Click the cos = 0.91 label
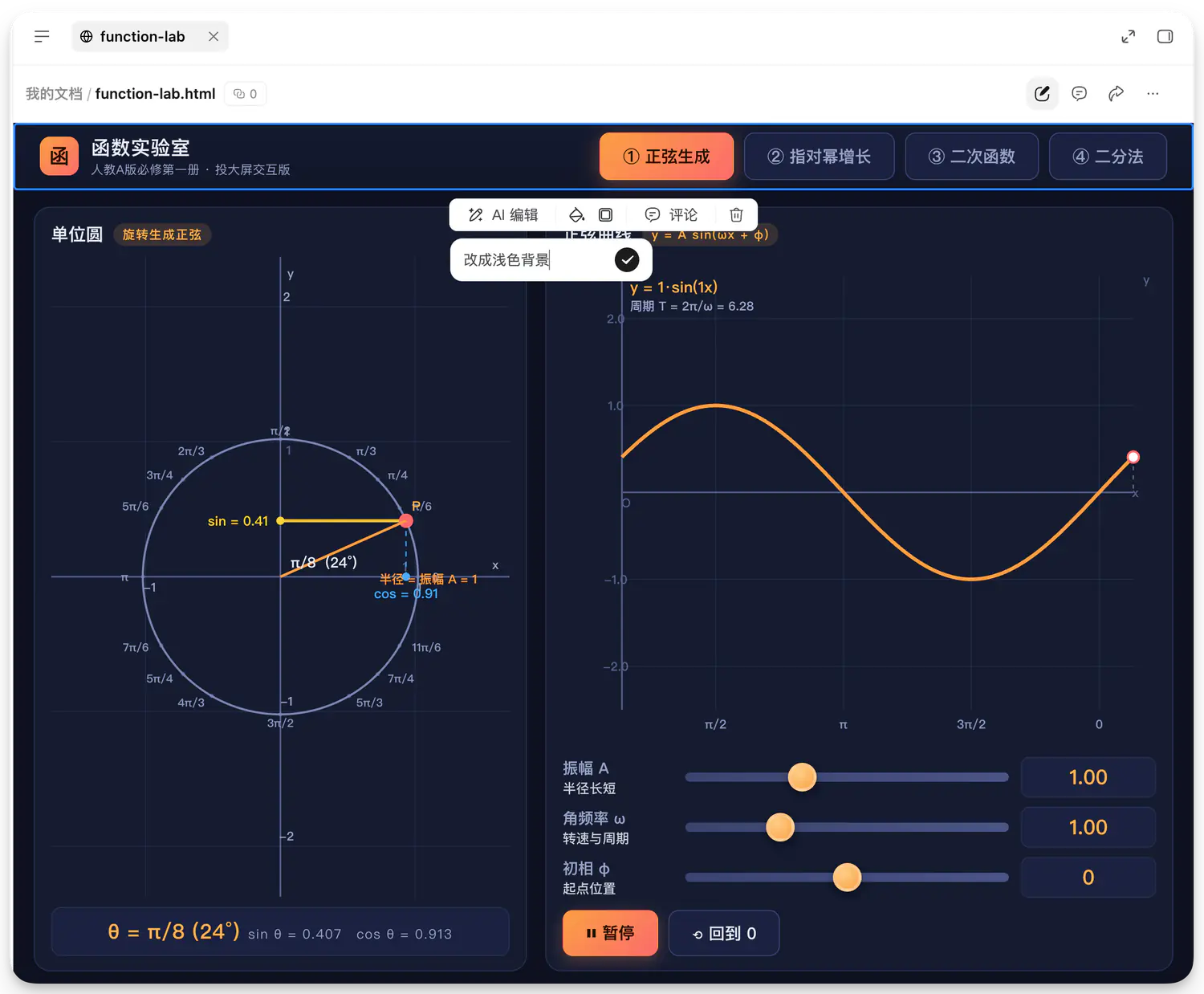Viewport: 1204px width, 994px height. click(406, 594)
